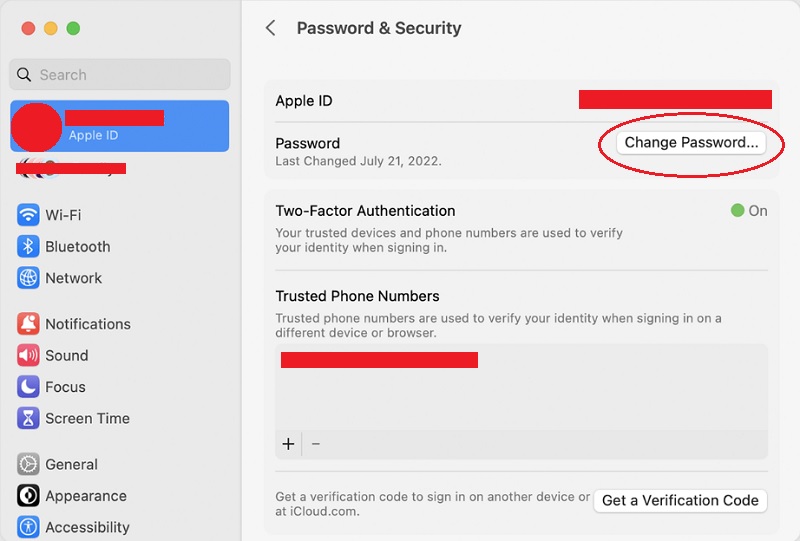Select the Apple ID sidebar entry
The width and height of the screenshot is (800, 541).
tap(120, 126)
